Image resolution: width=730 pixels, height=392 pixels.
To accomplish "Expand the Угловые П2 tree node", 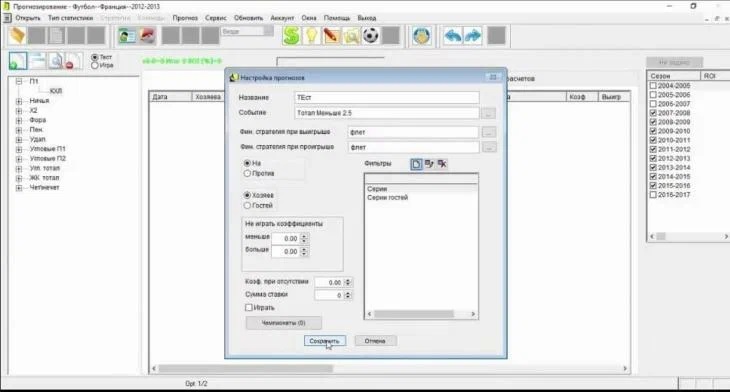I will [x=19, y=159].
